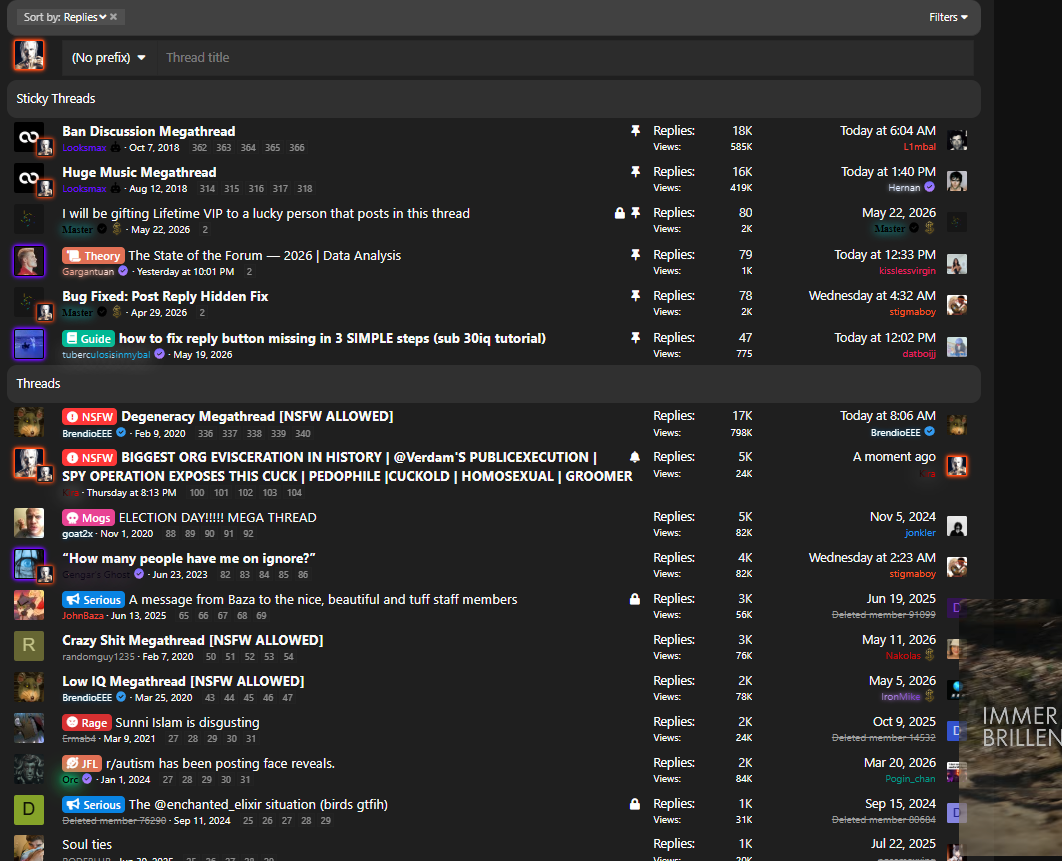Click the pin icon on Ban Discussion Megathread

pos(635,131)
